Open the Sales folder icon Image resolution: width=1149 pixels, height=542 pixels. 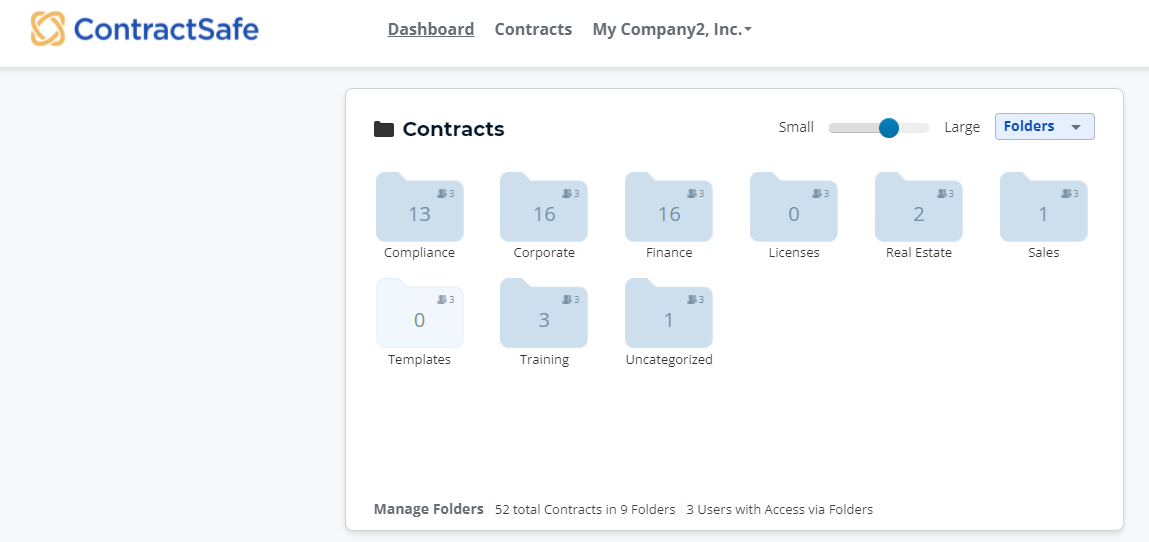pyautogui.click(x=1043, y=207)
